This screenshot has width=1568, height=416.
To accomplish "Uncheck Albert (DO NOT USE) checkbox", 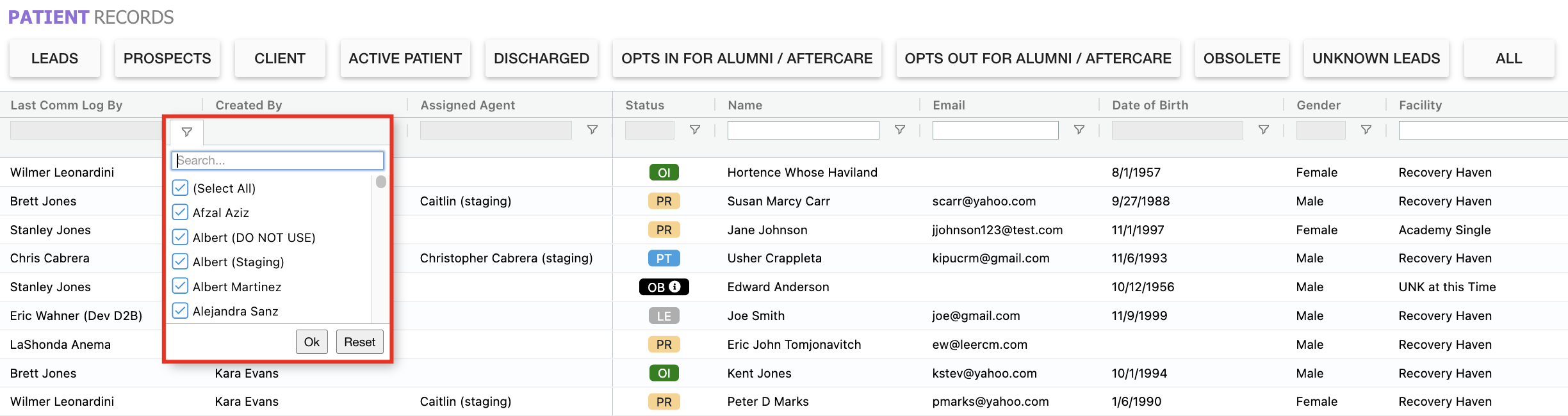I will click(x=181, y=237).
